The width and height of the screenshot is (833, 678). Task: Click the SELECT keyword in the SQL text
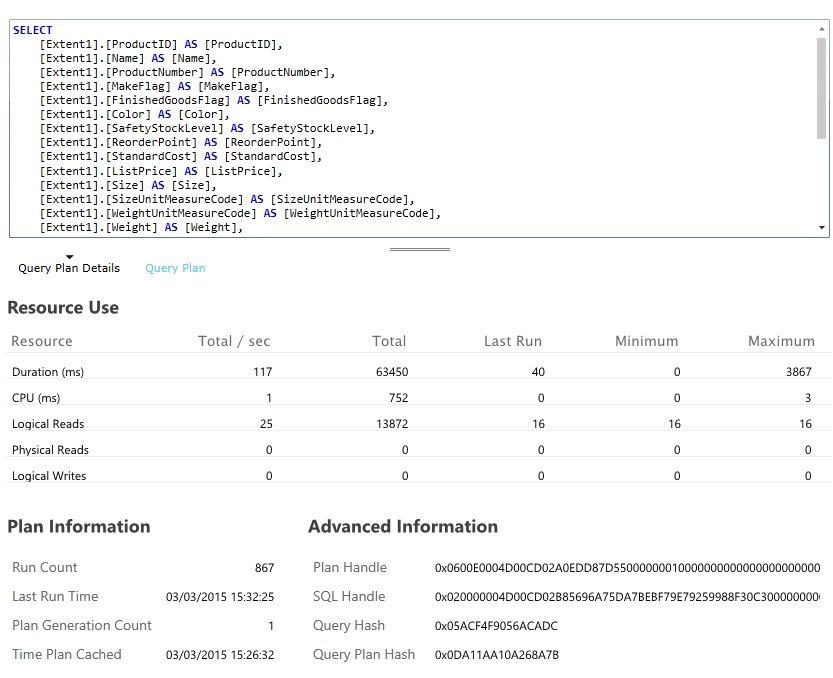[33, 30]
